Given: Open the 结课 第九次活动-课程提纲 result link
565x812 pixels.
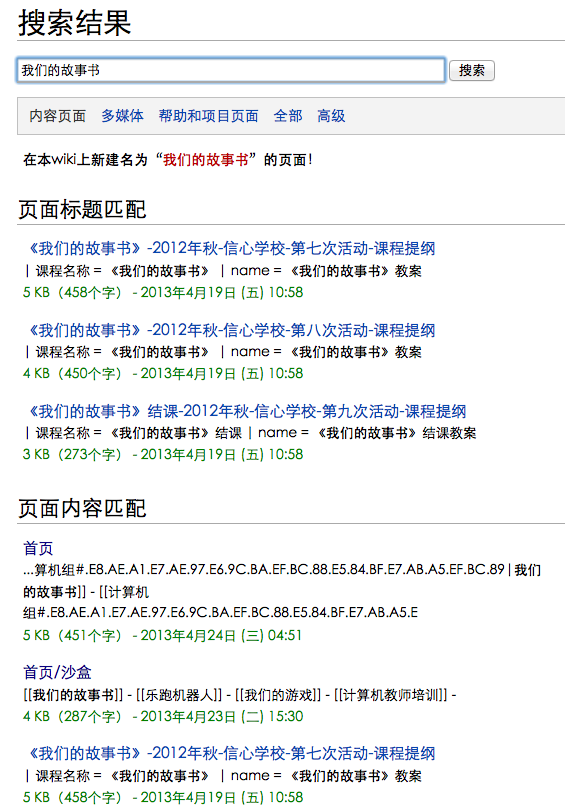Looking at the screenshot, I should coord(245,411).
